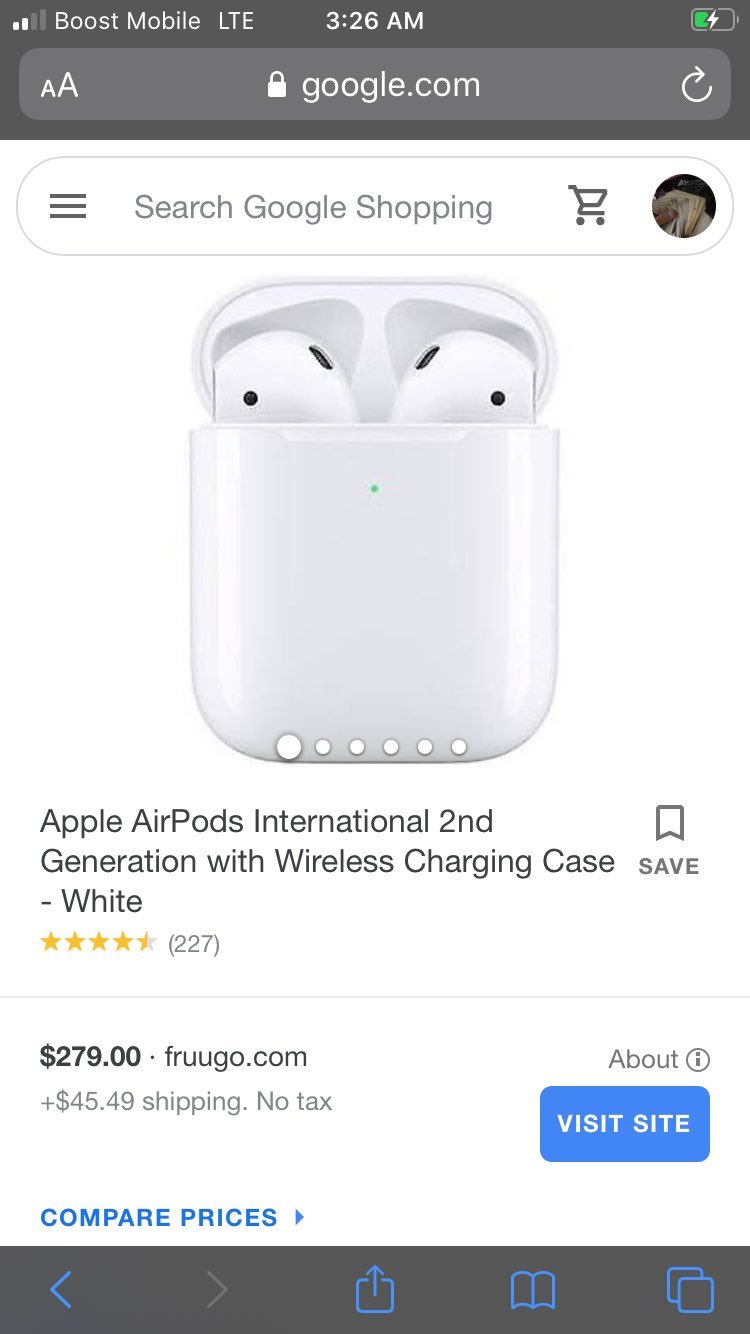
Task: Tap the AirPods product image
Action: tap(374, 520)
